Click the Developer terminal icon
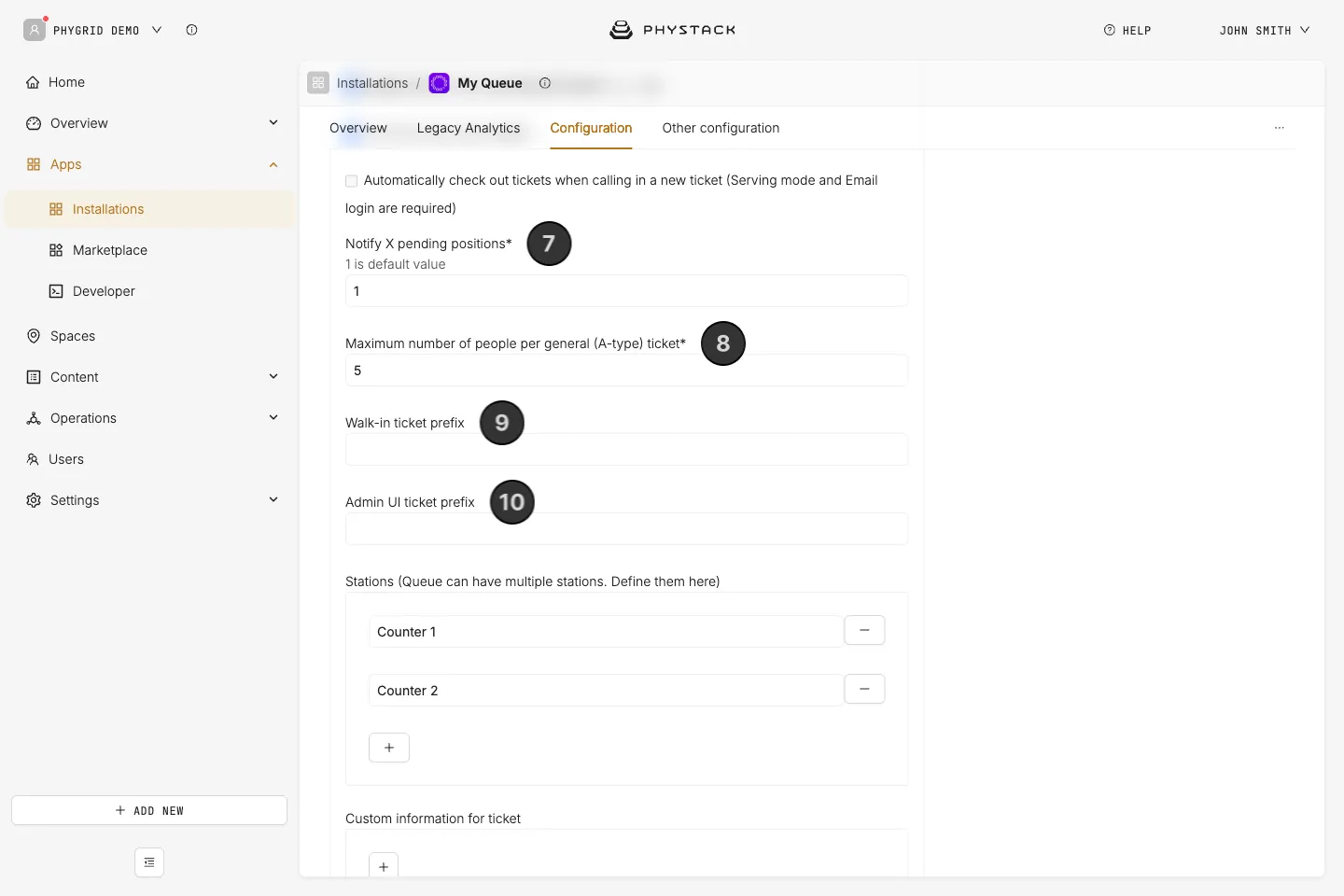1344x896 pixels. (56, 291)
